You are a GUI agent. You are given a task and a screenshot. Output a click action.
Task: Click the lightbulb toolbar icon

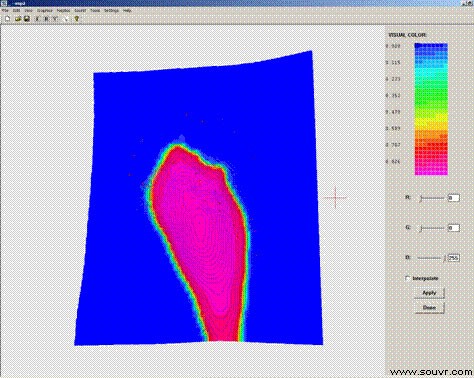[x=77, y=19]
